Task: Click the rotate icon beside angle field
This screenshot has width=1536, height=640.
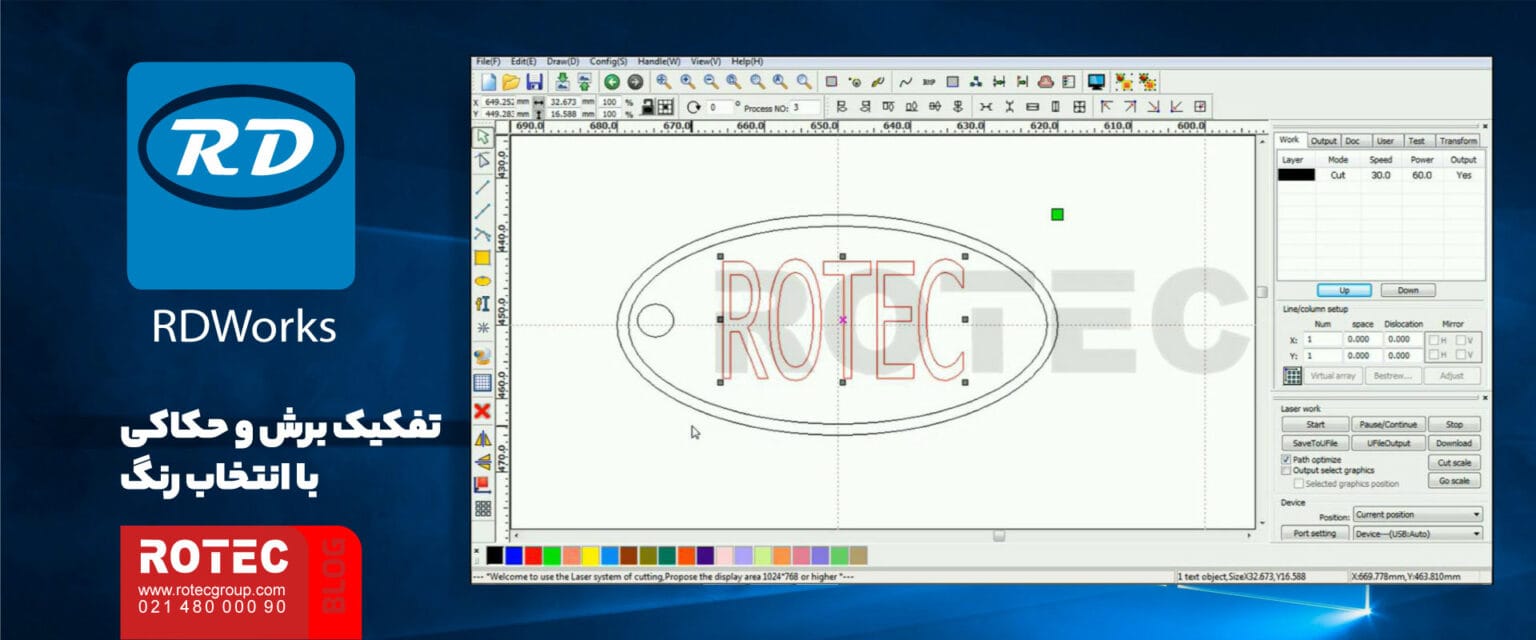Action: tap(694, 106)
